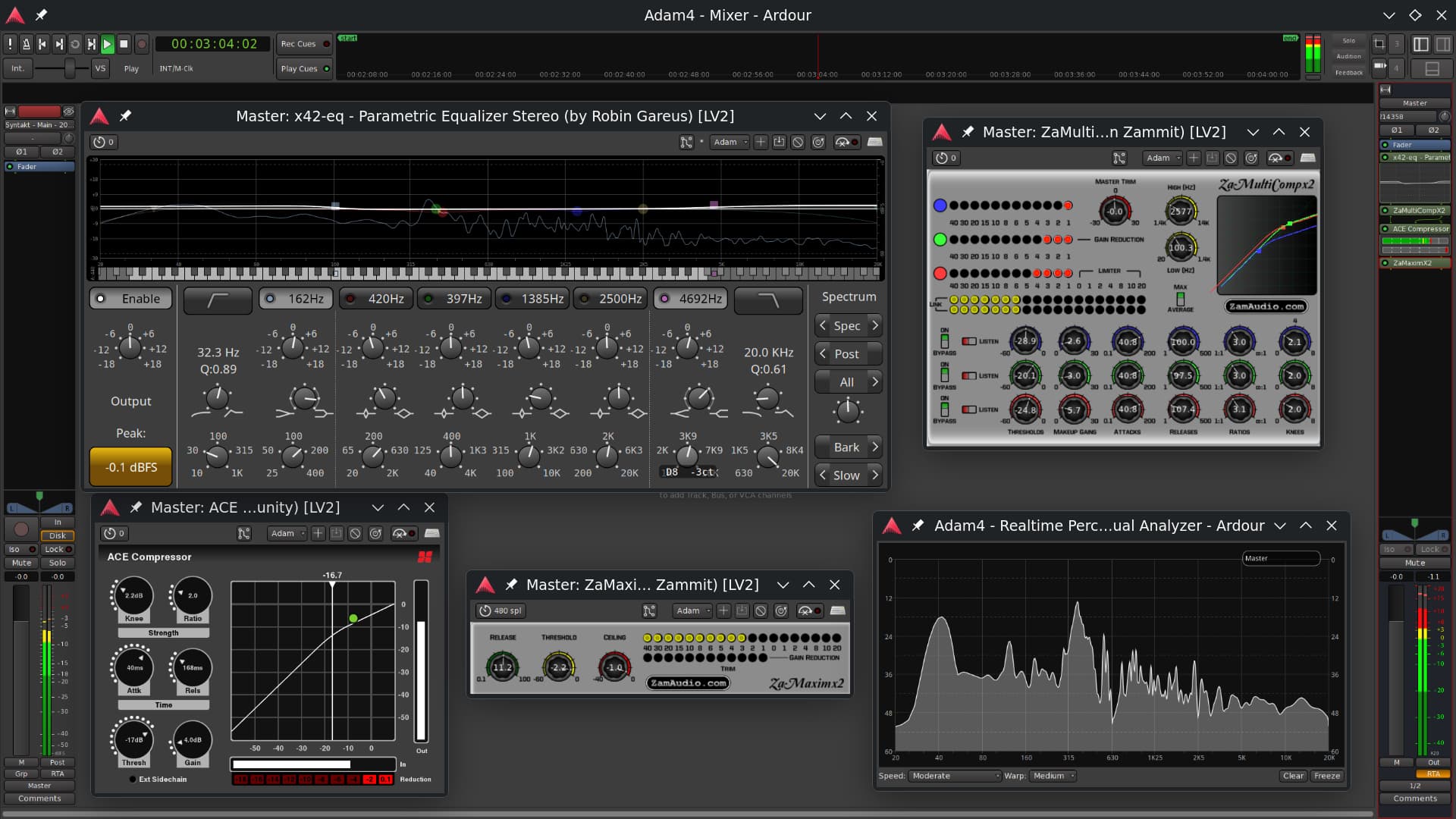Click the Rec Cues button
Image resolution: width=1456 pixels, height=819 pixels.
click(303, 44)
